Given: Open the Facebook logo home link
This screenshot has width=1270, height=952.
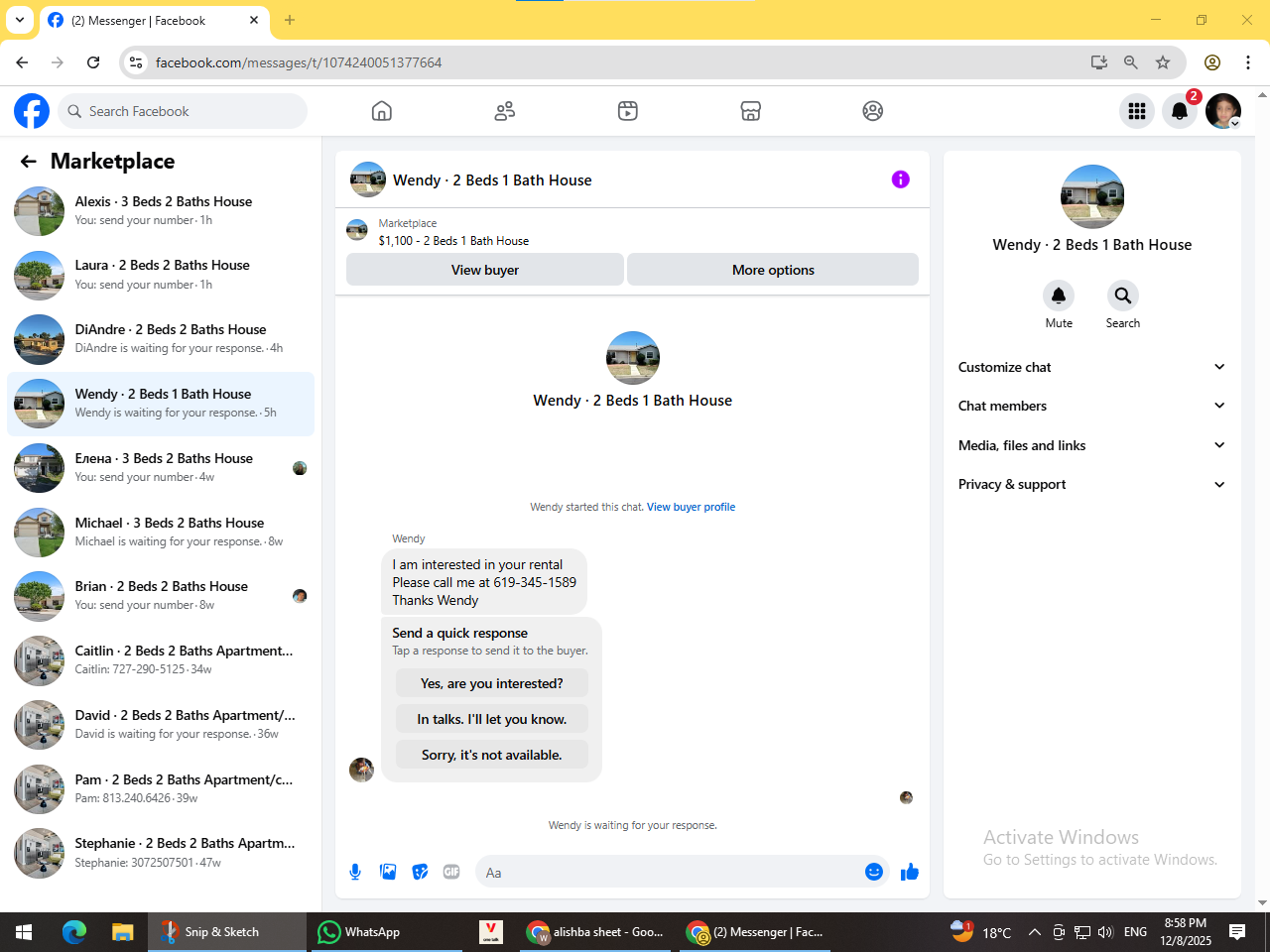Looking at the screenshot, I should click(32, 111).
